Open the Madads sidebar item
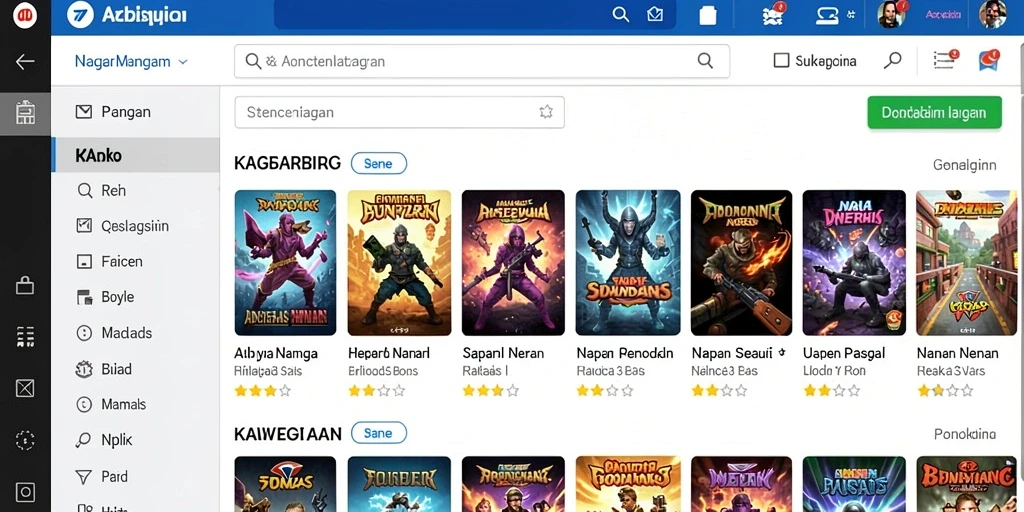1024x512 pixels. click(136, 333)
